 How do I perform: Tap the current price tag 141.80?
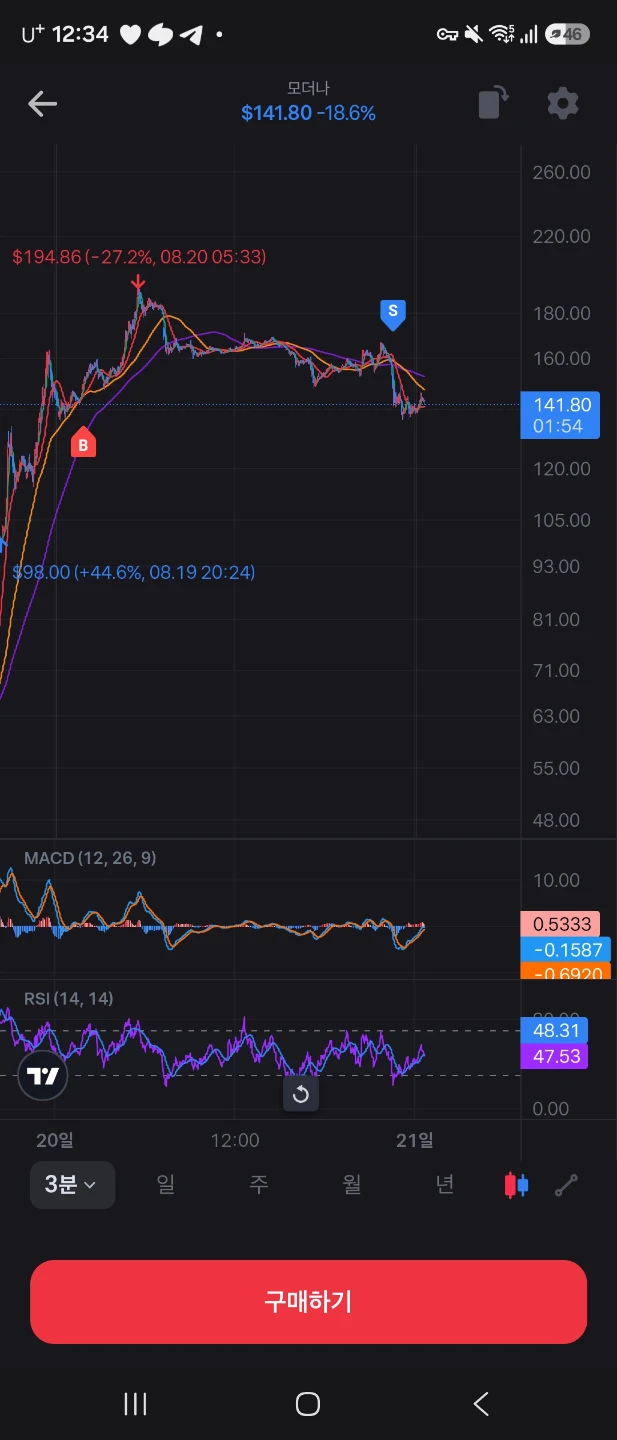tap(560, 415)
